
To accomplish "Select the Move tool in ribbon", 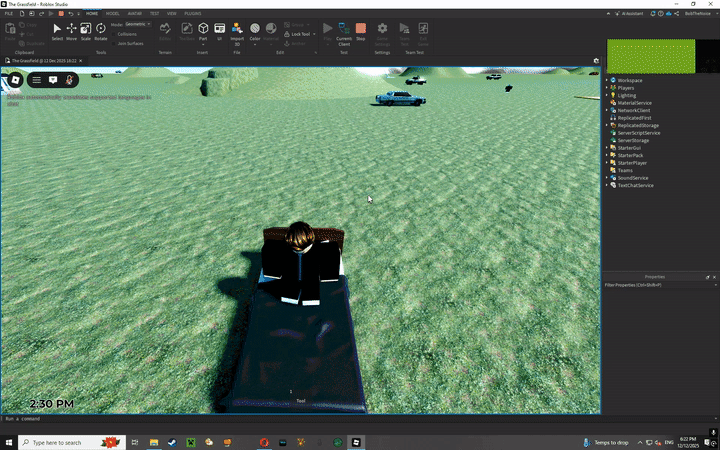I will (71, 31).
